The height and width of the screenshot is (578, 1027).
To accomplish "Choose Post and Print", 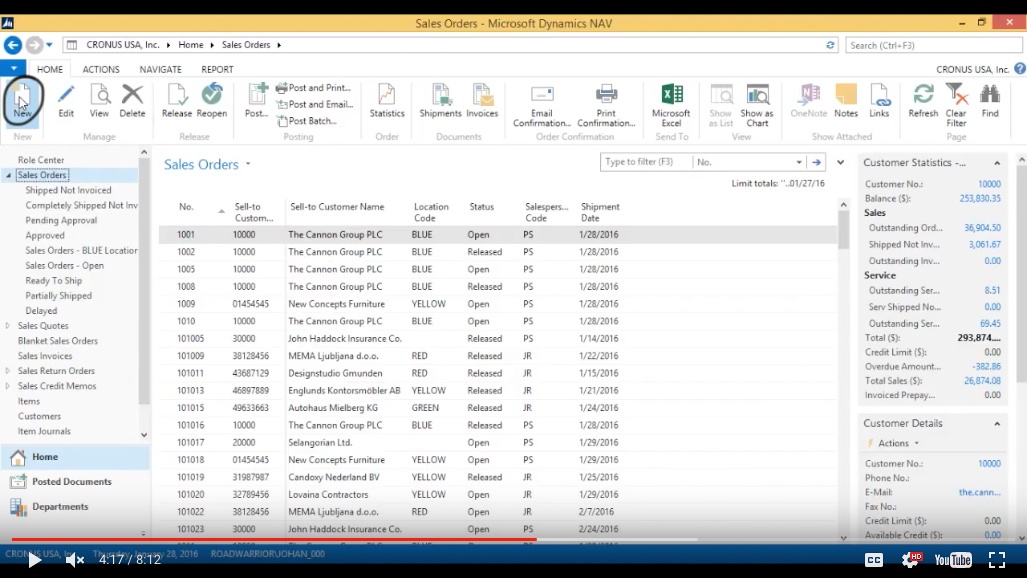I will coord(314,88).
